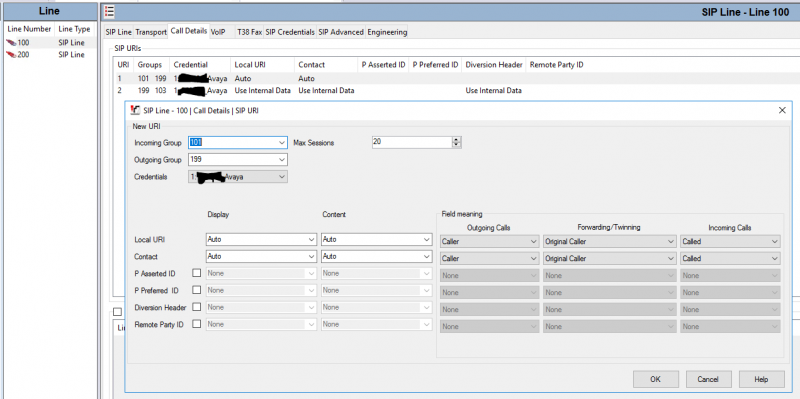
Task: Click the Line Type column header
Action: pos(74,29)
